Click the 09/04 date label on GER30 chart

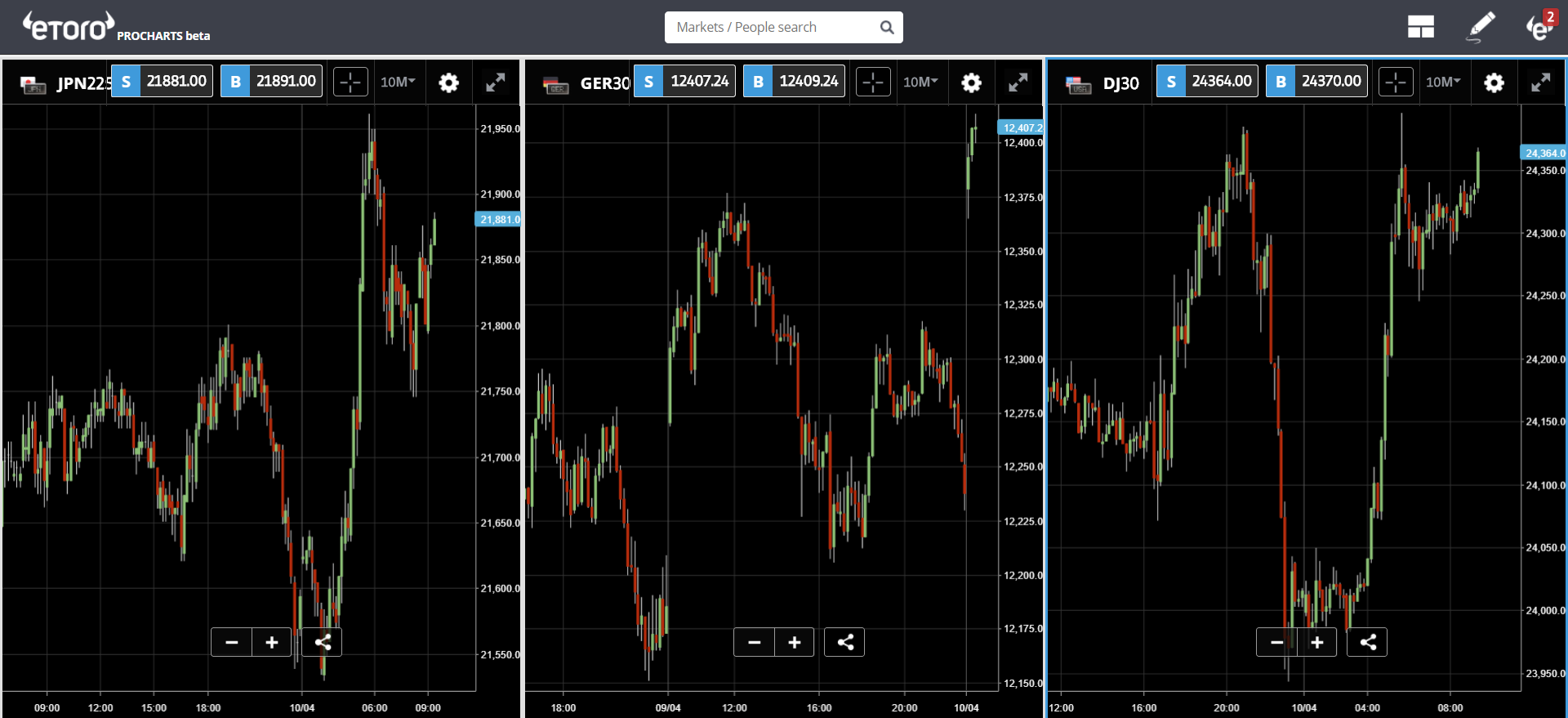click(668, 707)
